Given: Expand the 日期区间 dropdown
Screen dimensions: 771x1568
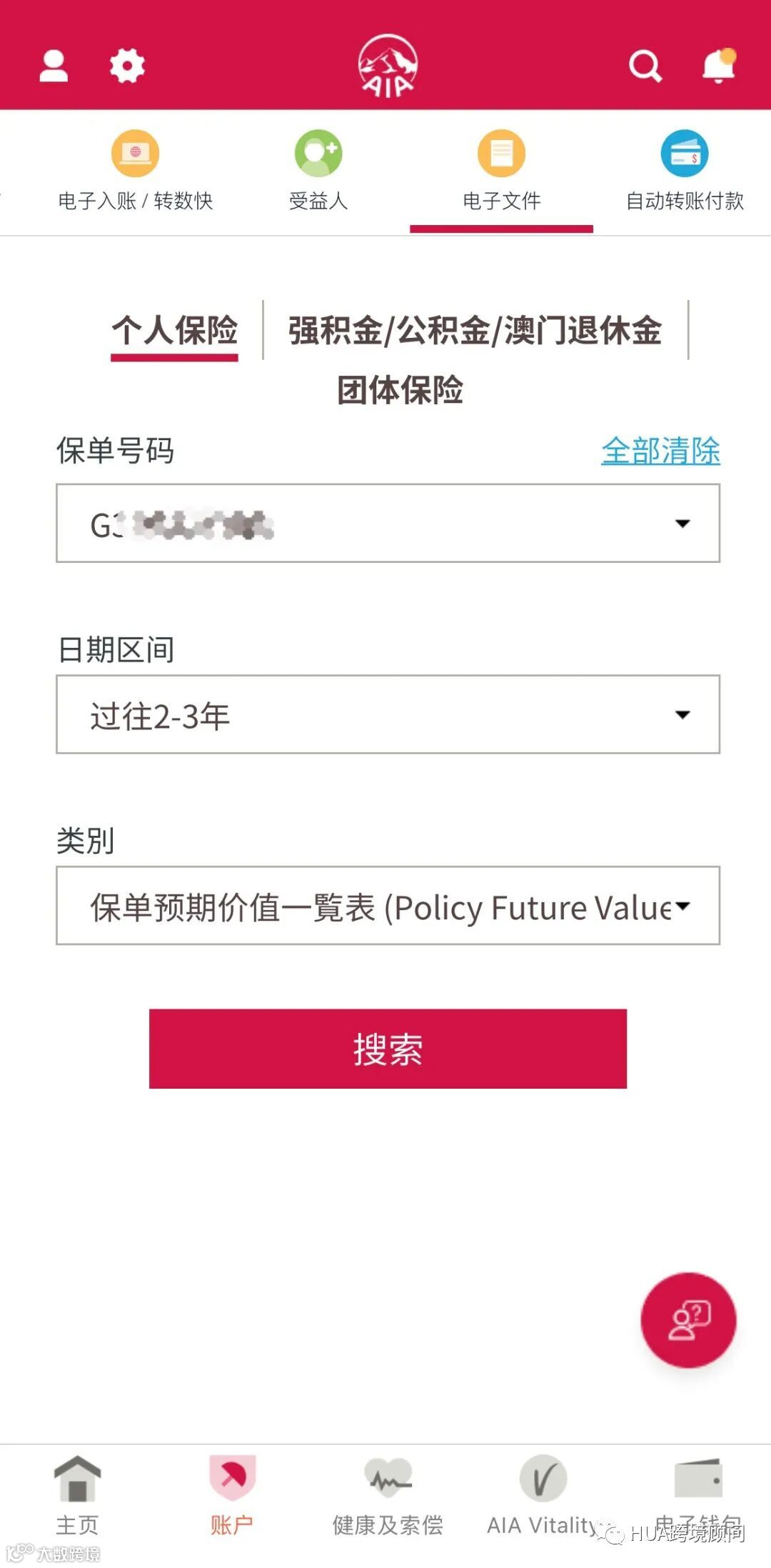Looking at the screenshot, I should [388, 714].
